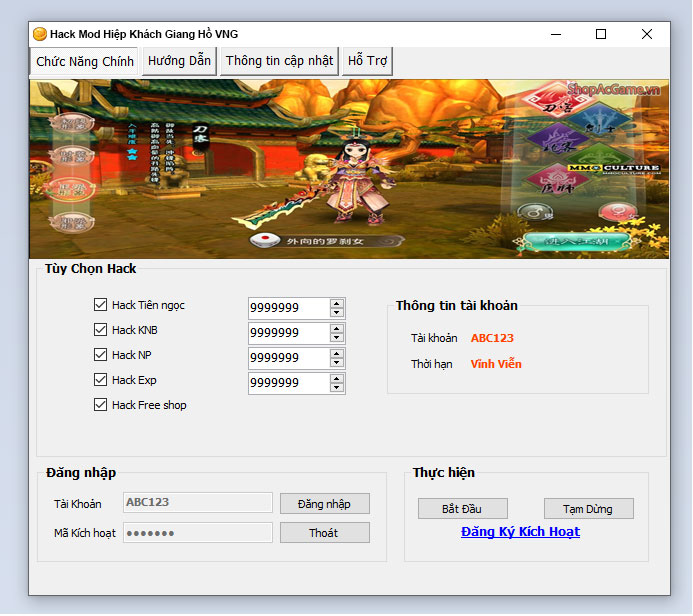Decrease the Hack Tiên ngọc value with down arrow
Image resolution: width=693 pixels, height=616 pixels.
coord(337,312)
